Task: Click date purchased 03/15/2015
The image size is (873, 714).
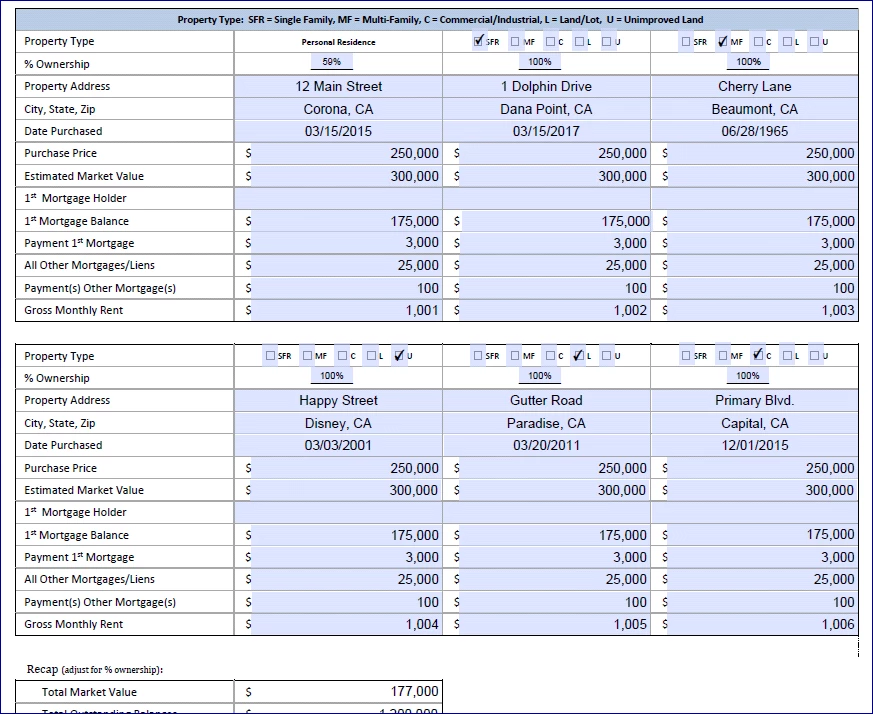Action: click(x=339, y=131)
